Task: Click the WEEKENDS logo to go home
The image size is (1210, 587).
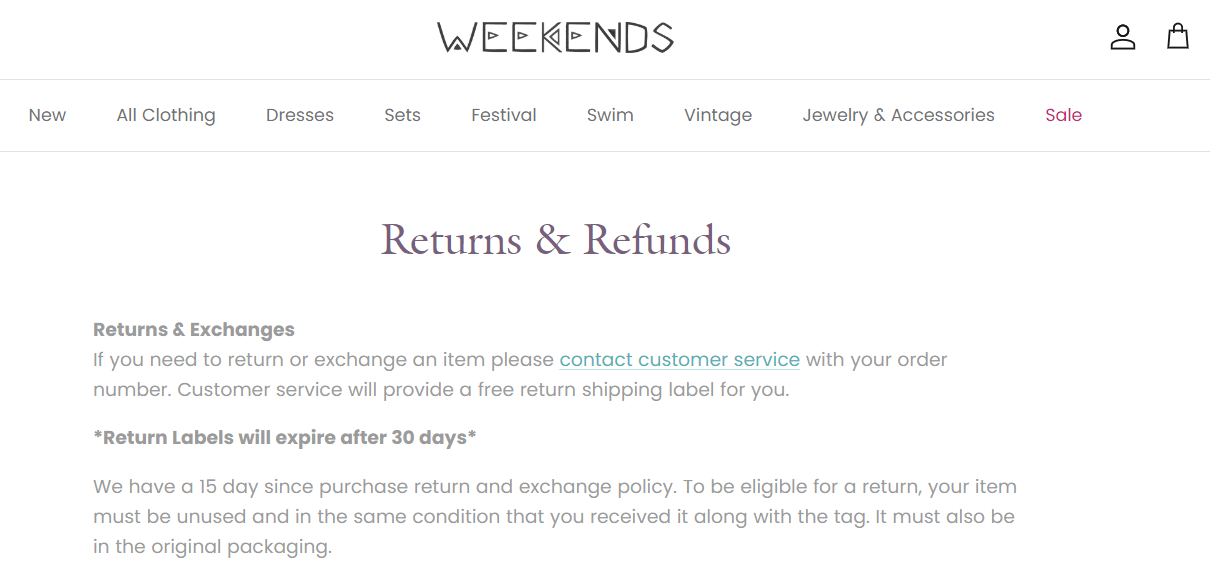Action: [x=555, y=37]
